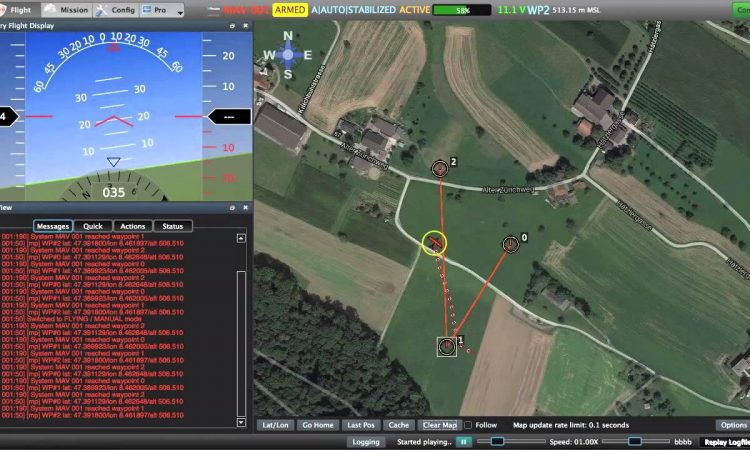Image resolution: width=750 pixels, height=450 pixels.
Task: Enable the Follow checkbox
Action: point(467,425)
